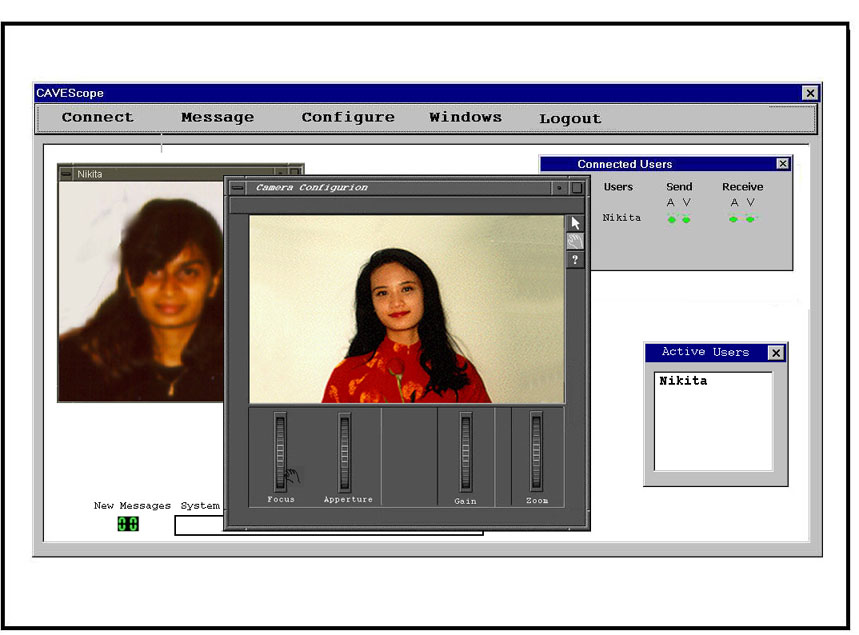
Task: Close the CAVEScope main window
Action: click(810, 93)
